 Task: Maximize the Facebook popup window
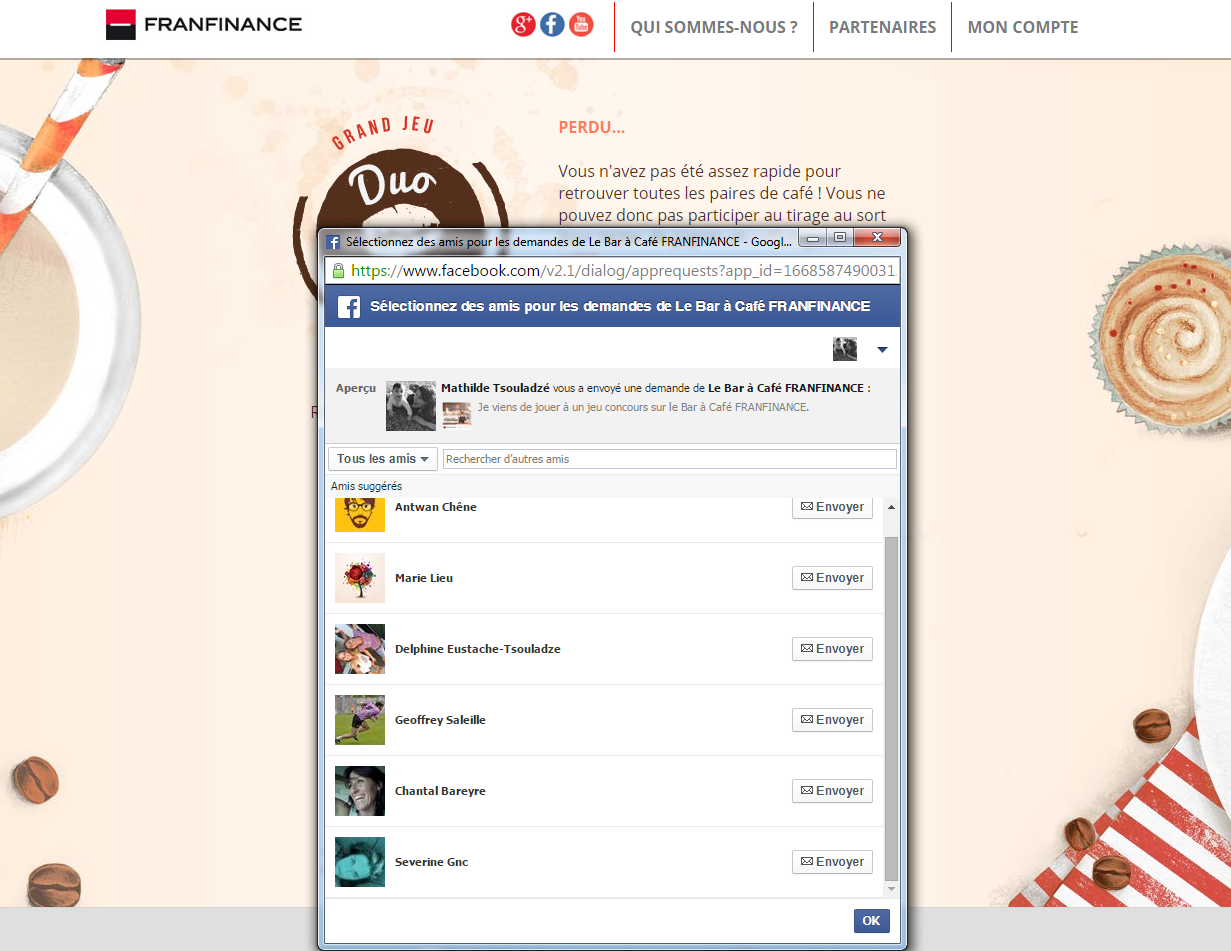[x=840, y=239]
